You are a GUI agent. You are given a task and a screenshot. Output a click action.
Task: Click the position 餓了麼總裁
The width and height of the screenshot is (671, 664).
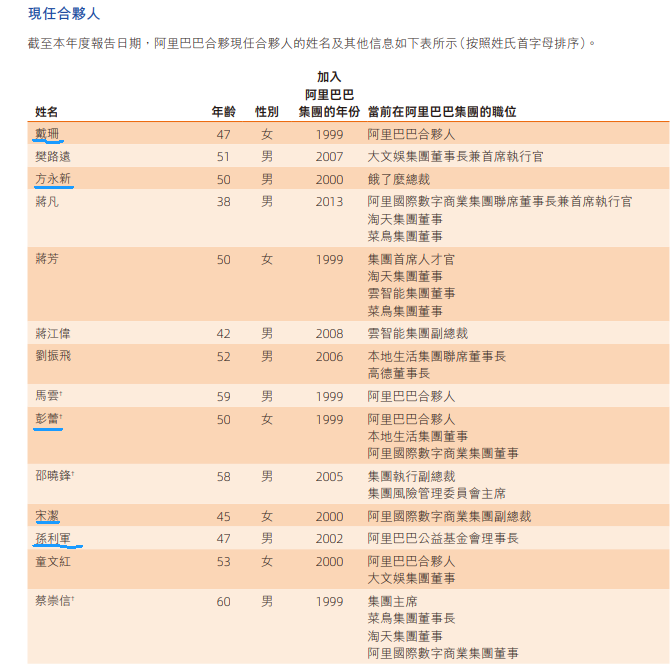point(399,179)
